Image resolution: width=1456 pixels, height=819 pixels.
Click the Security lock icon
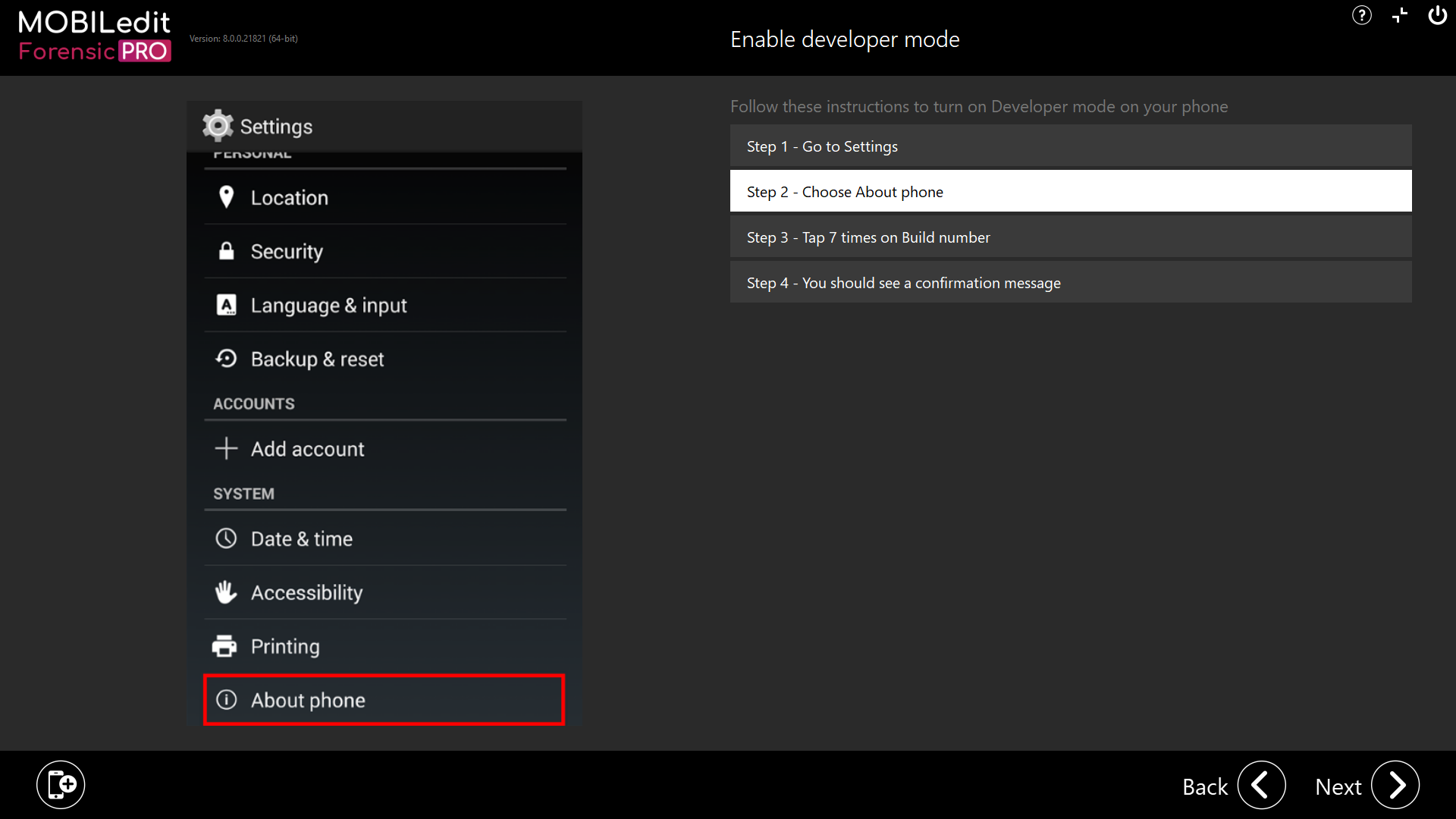click(x=226, y=251)
